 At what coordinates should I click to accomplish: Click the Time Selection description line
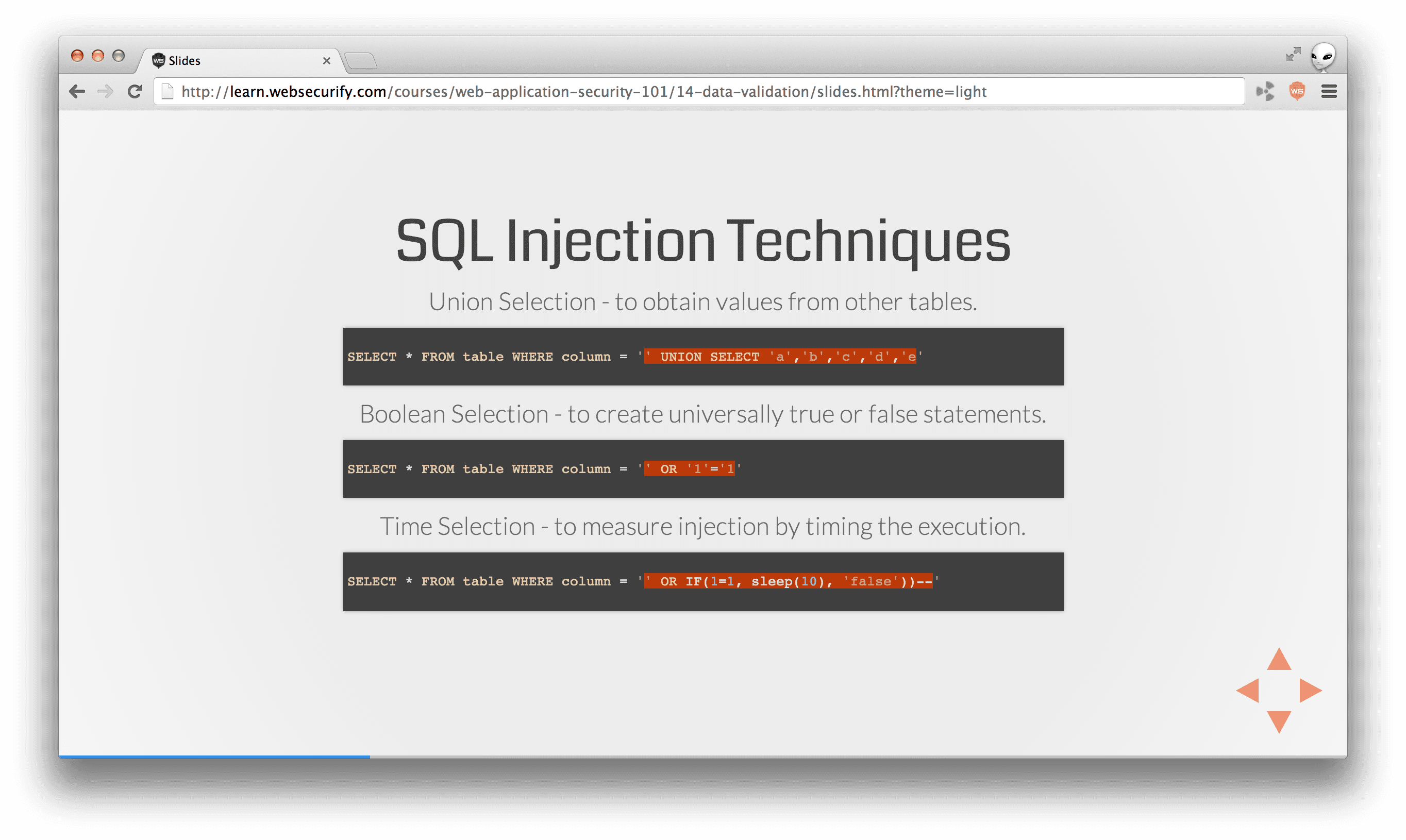pyautogui.click(x=703, y=527)
